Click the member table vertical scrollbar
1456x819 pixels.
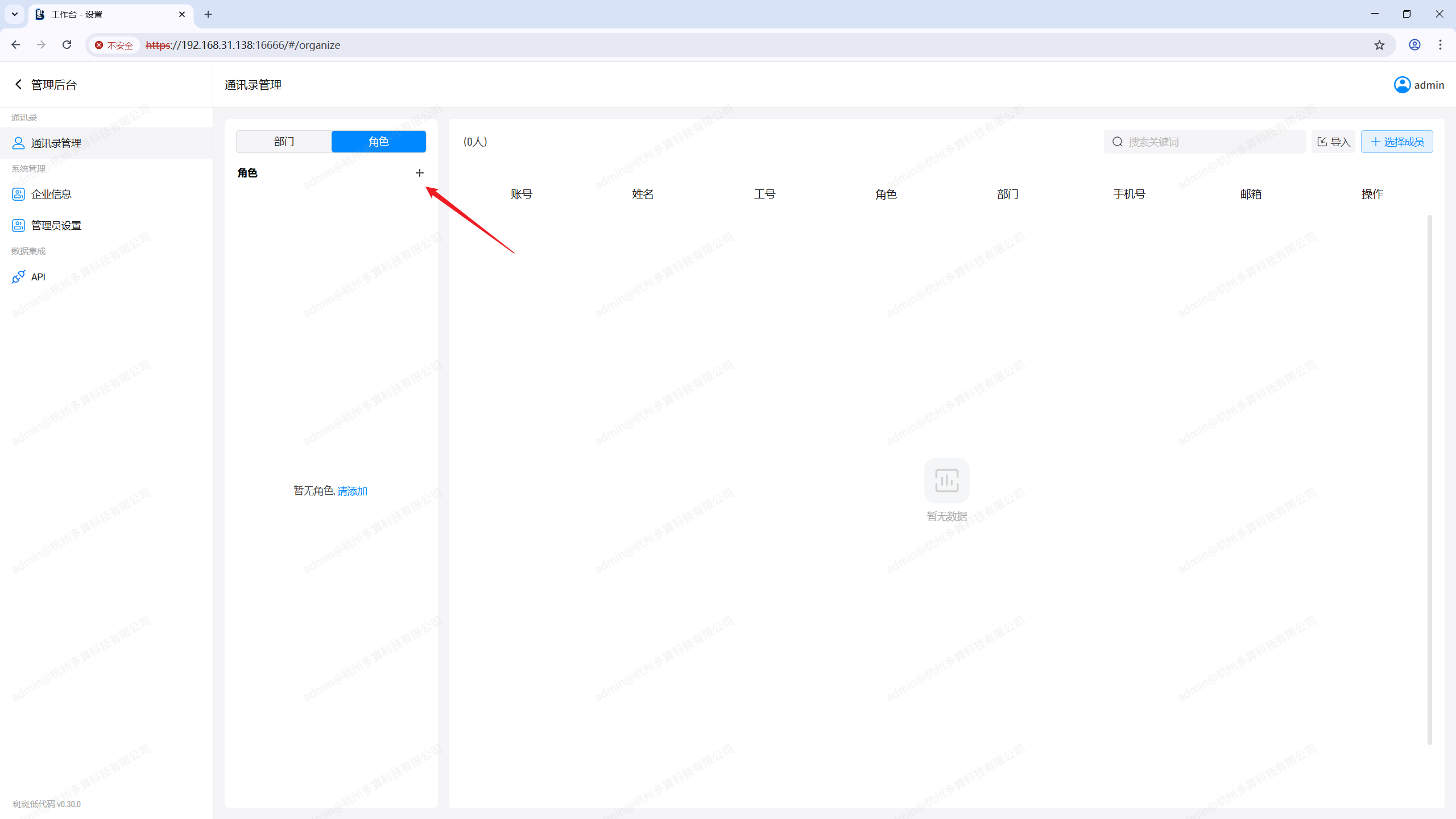click(1429, 478)
